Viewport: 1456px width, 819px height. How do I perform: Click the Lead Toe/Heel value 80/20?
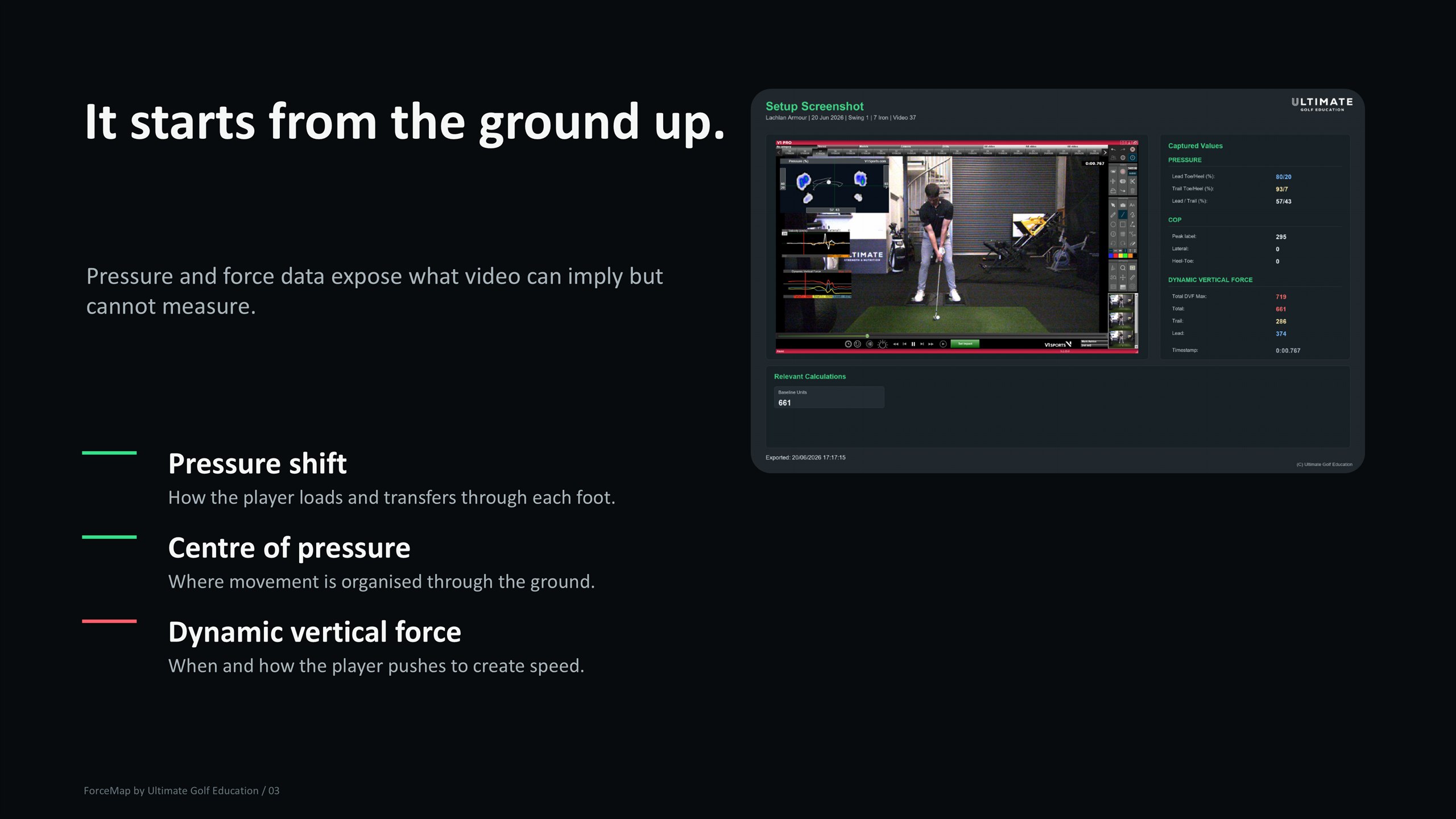1283,177
